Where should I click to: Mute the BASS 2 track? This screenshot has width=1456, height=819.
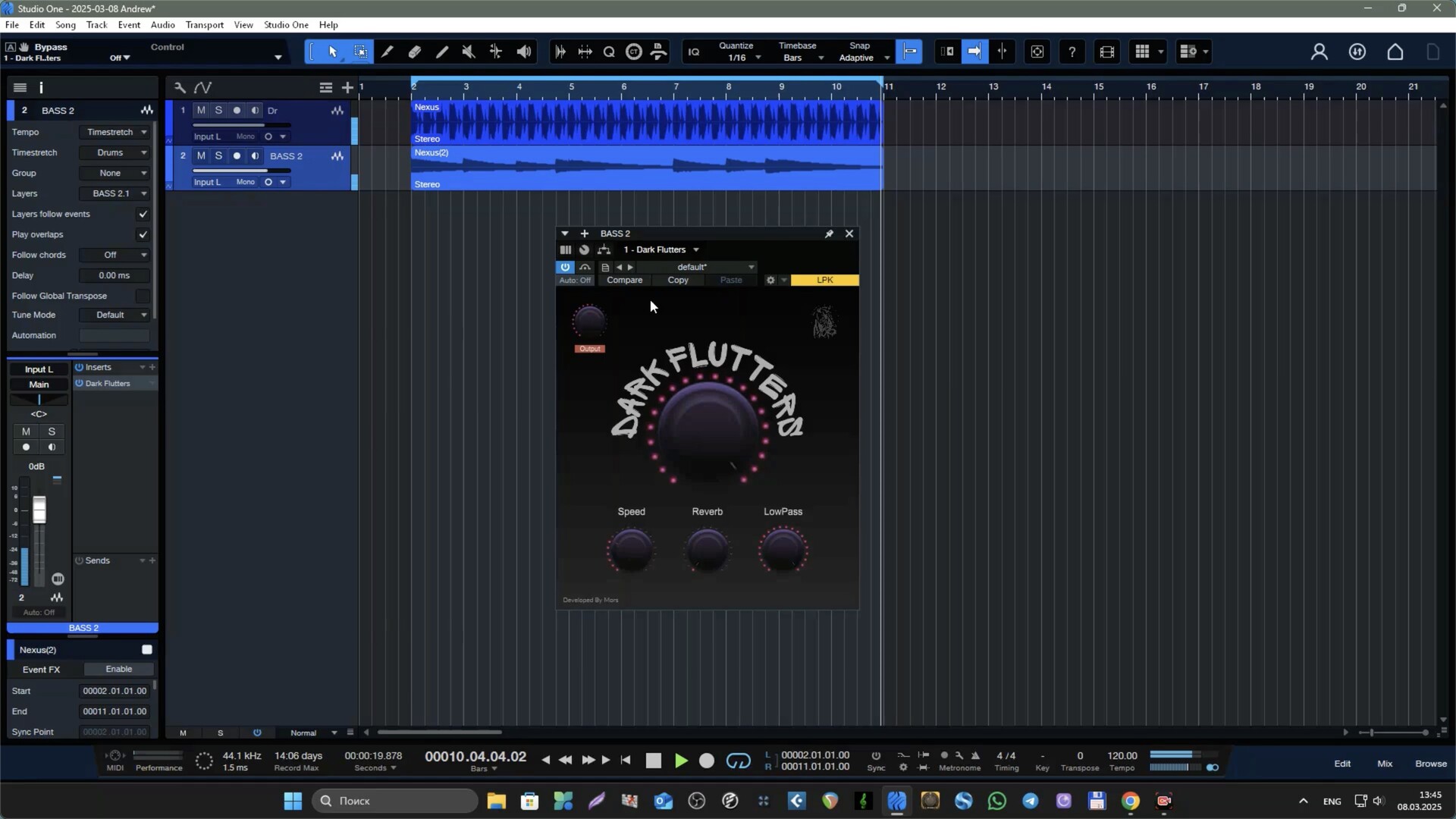point(201,155)
